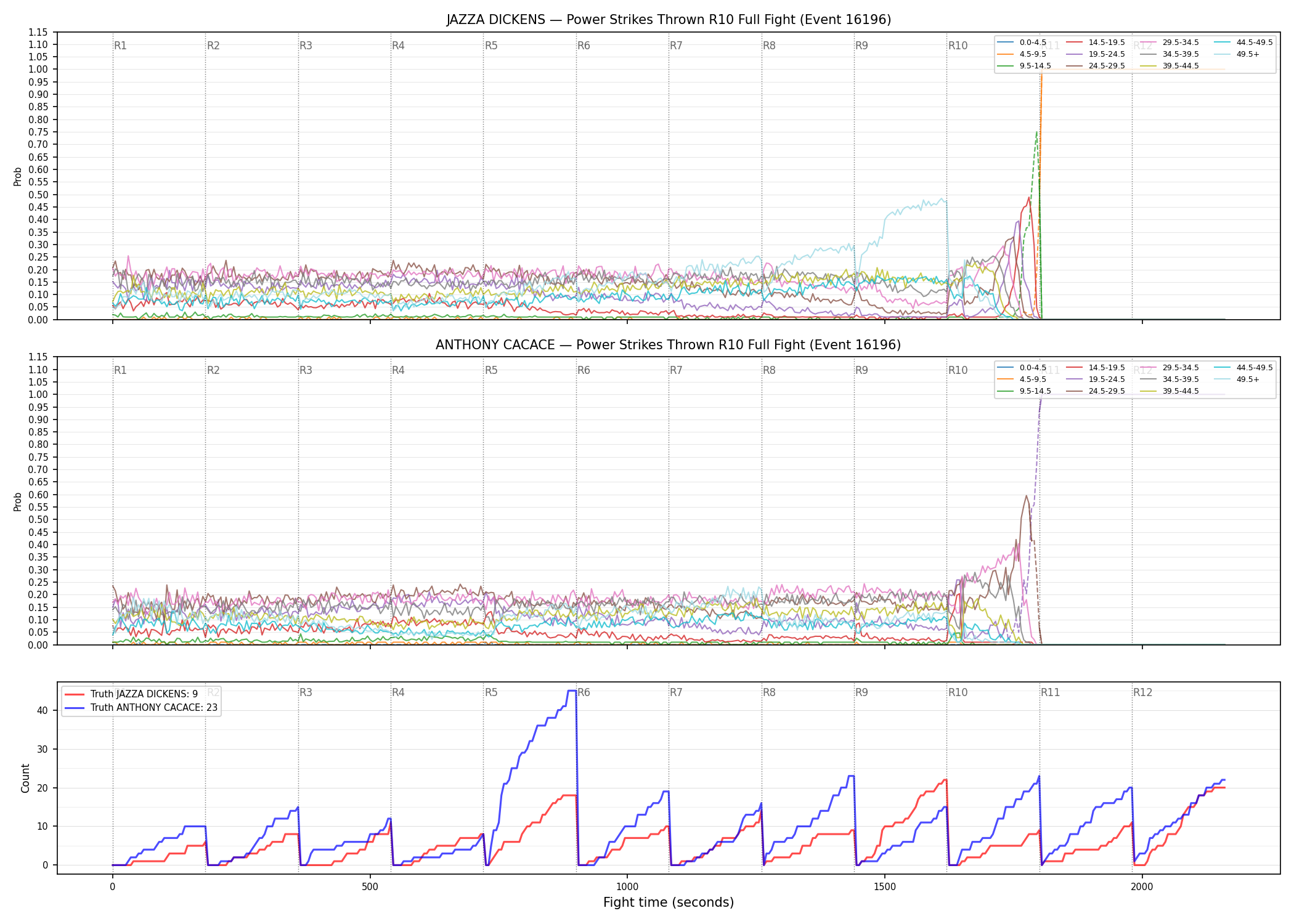The image size is (1294, 924).
Task: Select 44.5-49.5 legend entry in Anthony Cacace chart
Action: point(1243,368)
